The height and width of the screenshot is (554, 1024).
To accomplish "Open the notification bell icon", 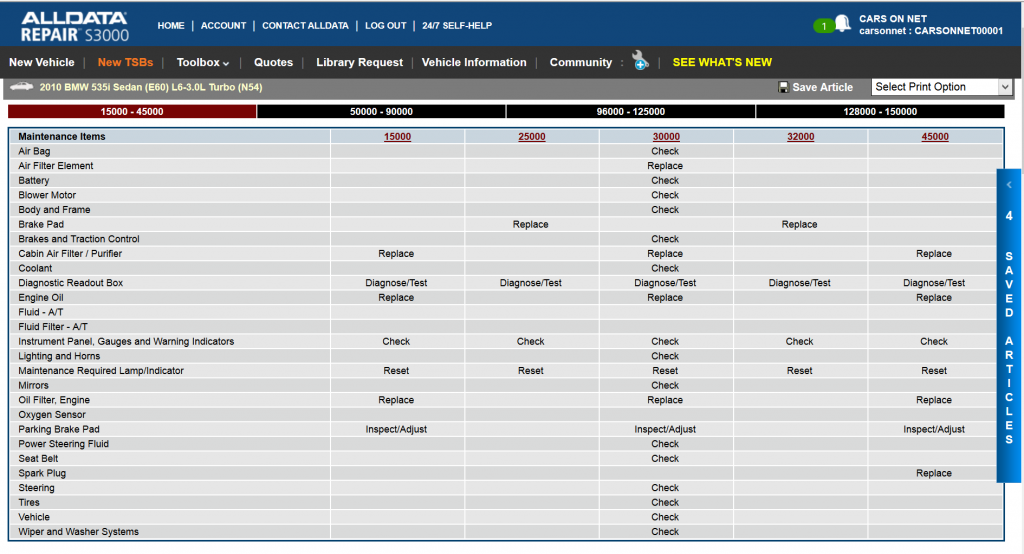I will tap(842, 24).
